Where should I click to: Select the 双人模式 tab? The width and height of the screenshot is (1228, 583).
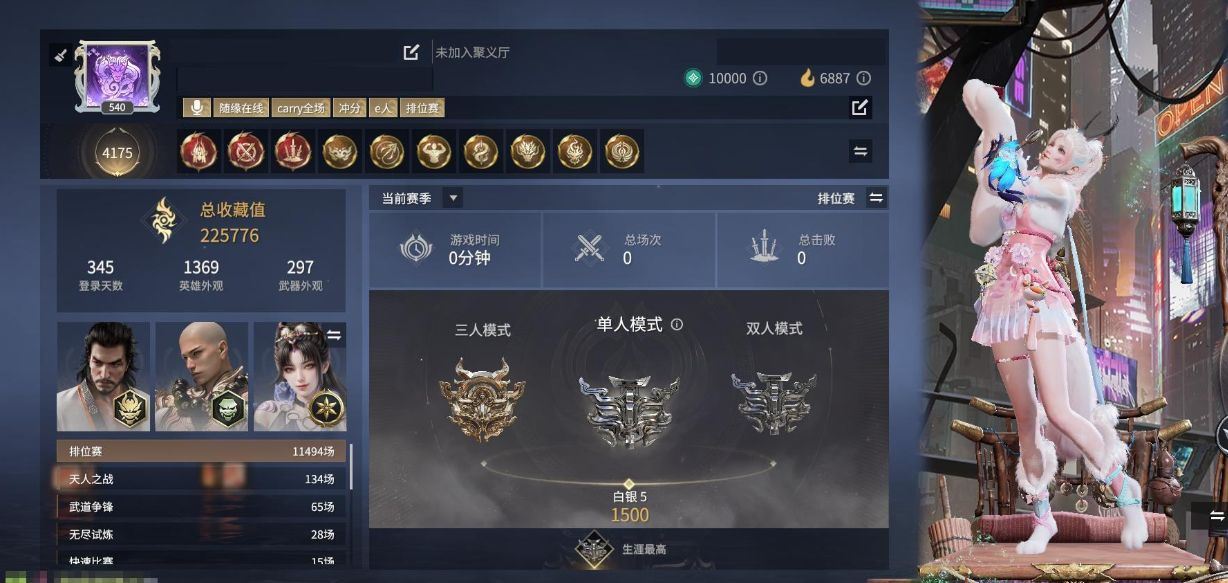tap(774, 328)
